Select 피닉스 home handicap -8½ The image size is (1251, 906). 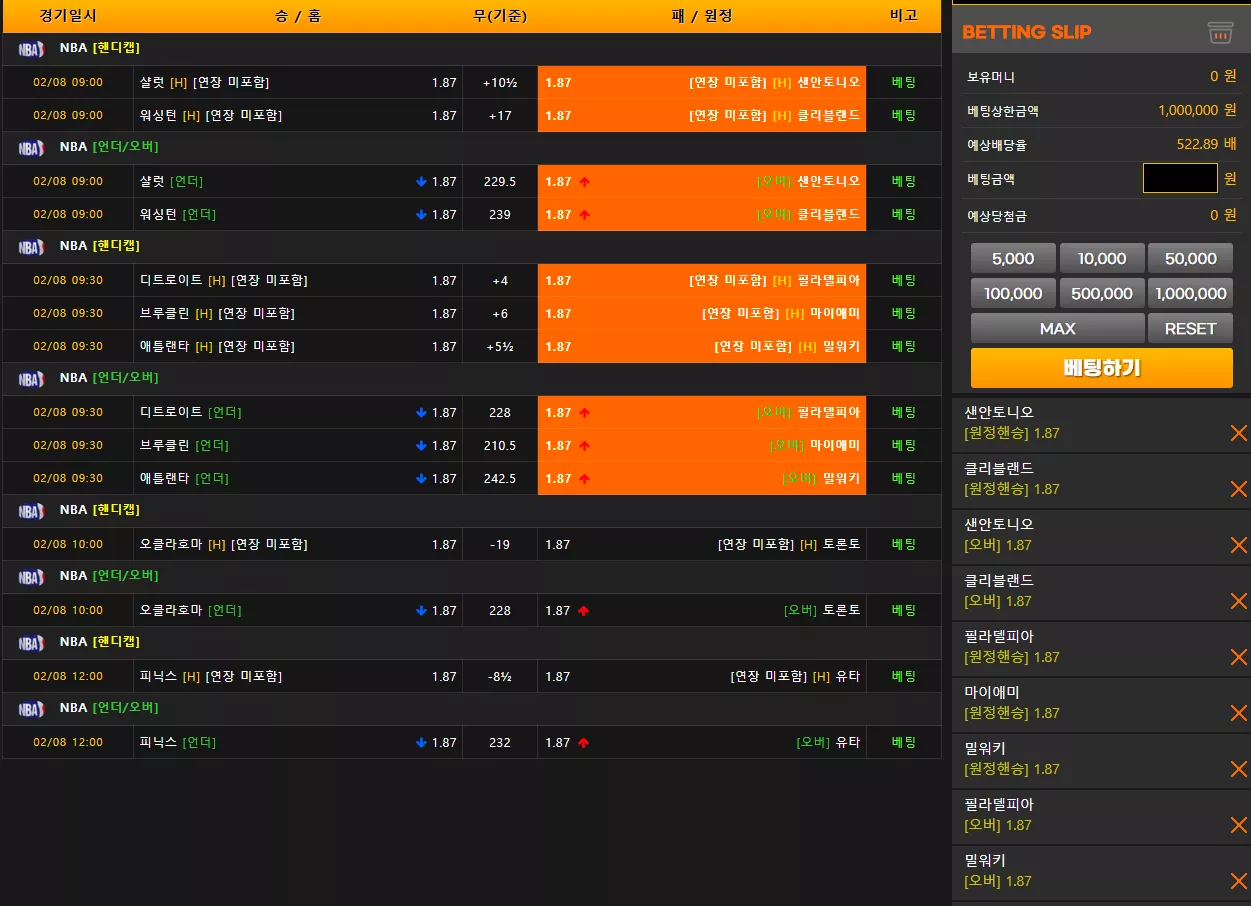click(298, 677)
